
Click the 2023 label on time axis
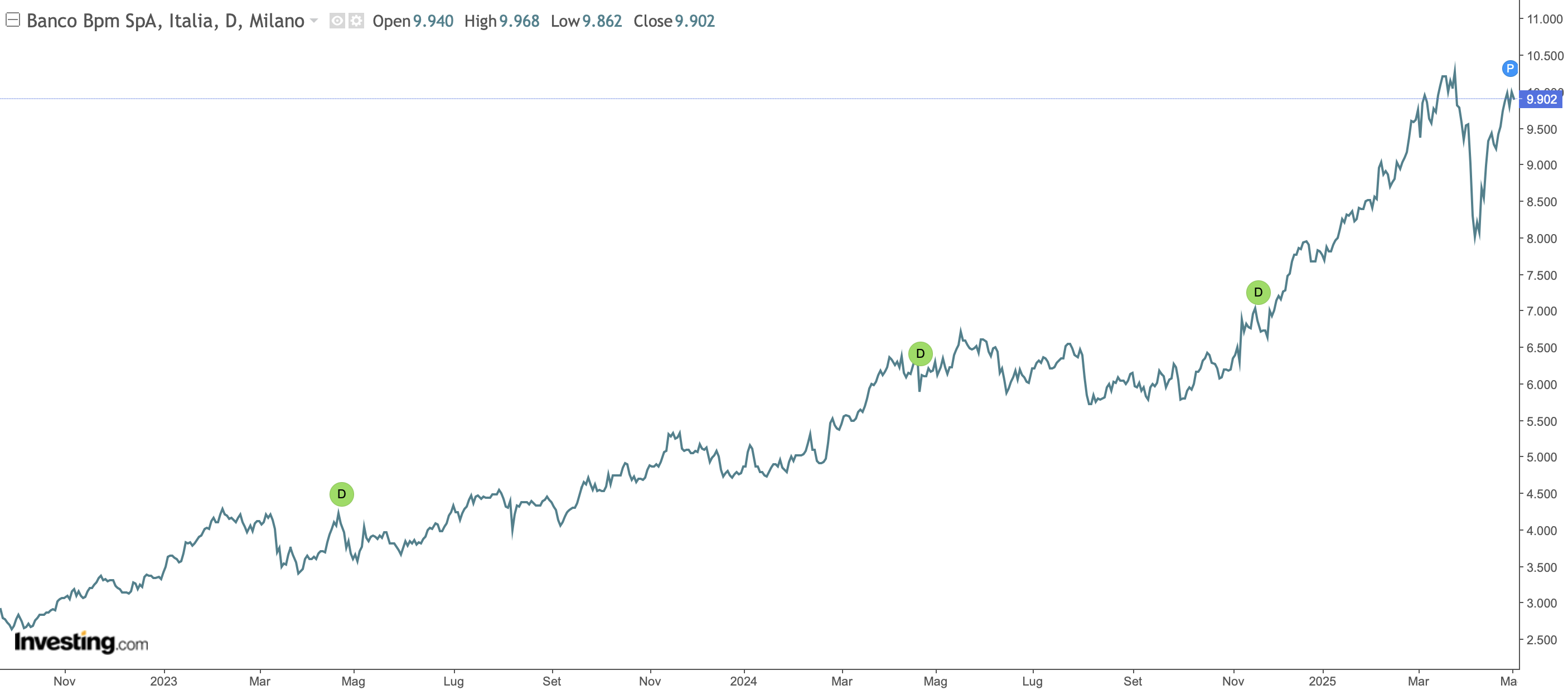[x=163, y=681]
